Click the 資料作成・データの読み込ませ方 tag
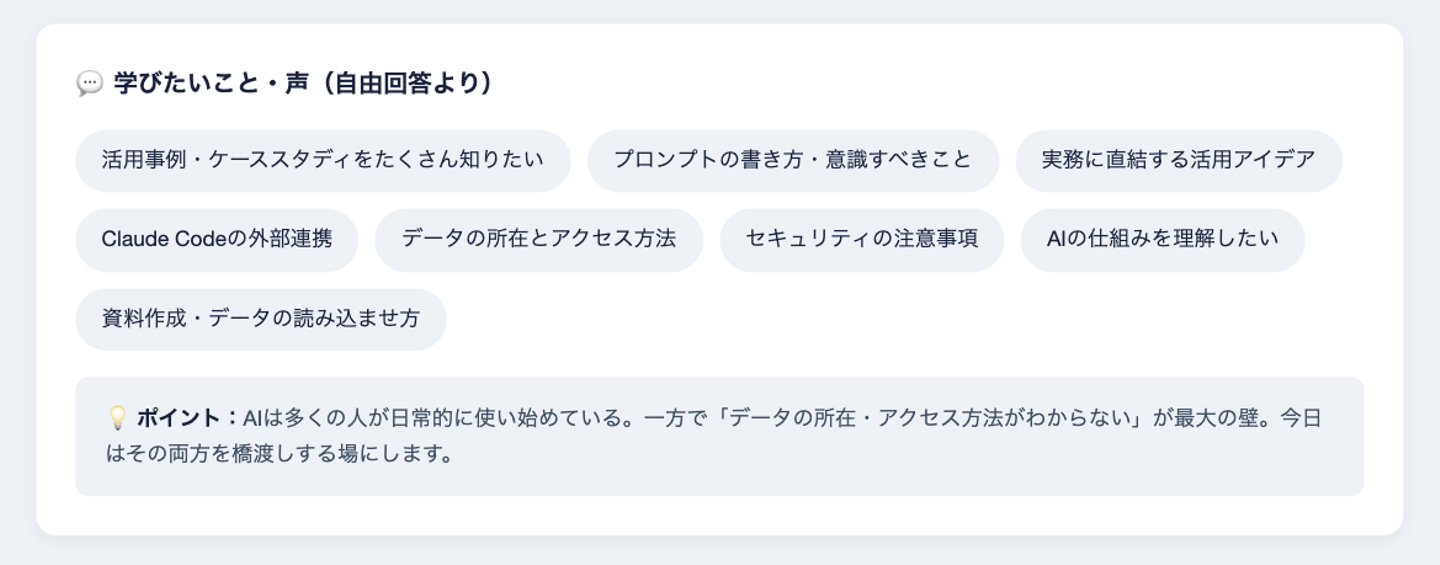Screen dimensions: 1440x565 [260, 319]
